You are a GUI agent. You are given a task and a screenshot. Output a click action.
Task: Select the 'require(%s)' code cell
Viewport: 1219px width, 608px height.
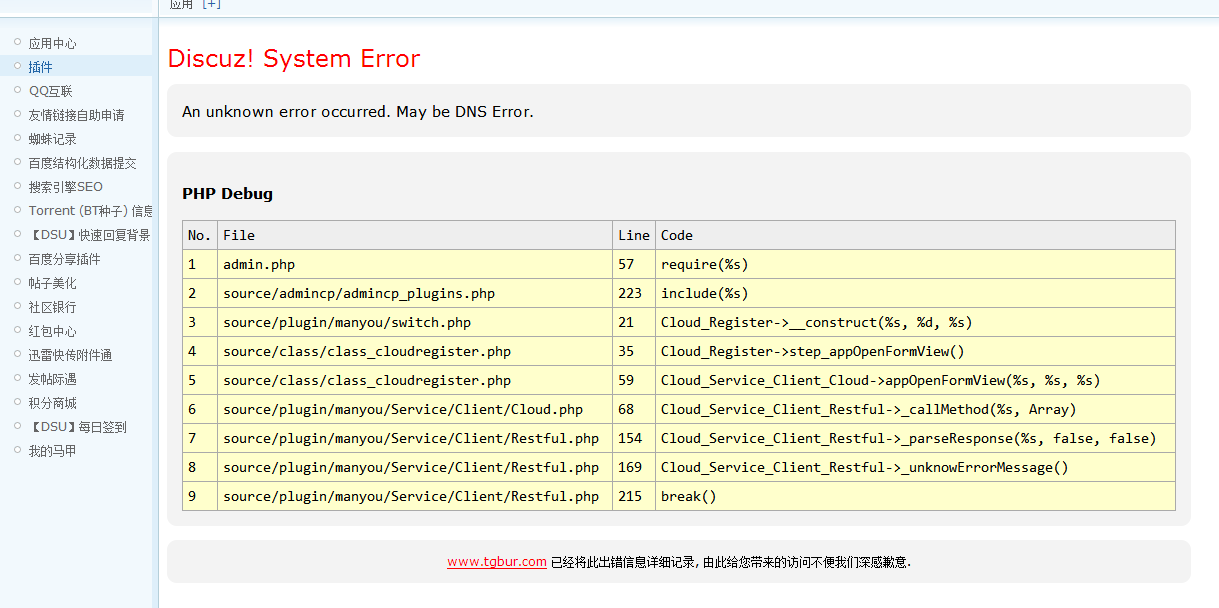[x=915, y=264]
